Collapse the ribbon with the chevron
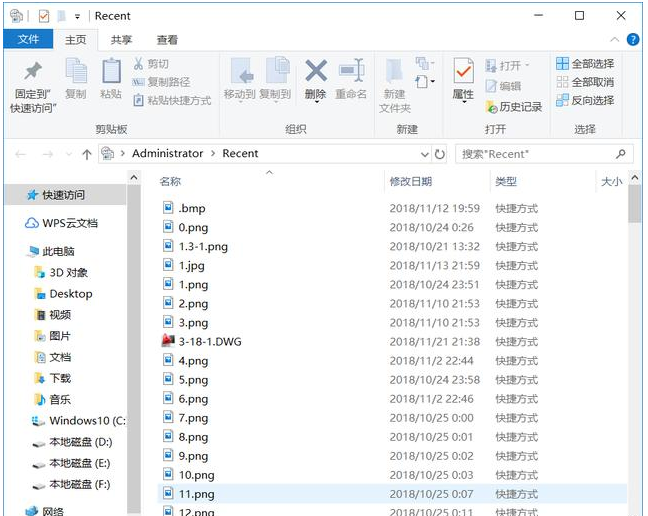This screenshot has height=516, width=648. pos(615,40)
